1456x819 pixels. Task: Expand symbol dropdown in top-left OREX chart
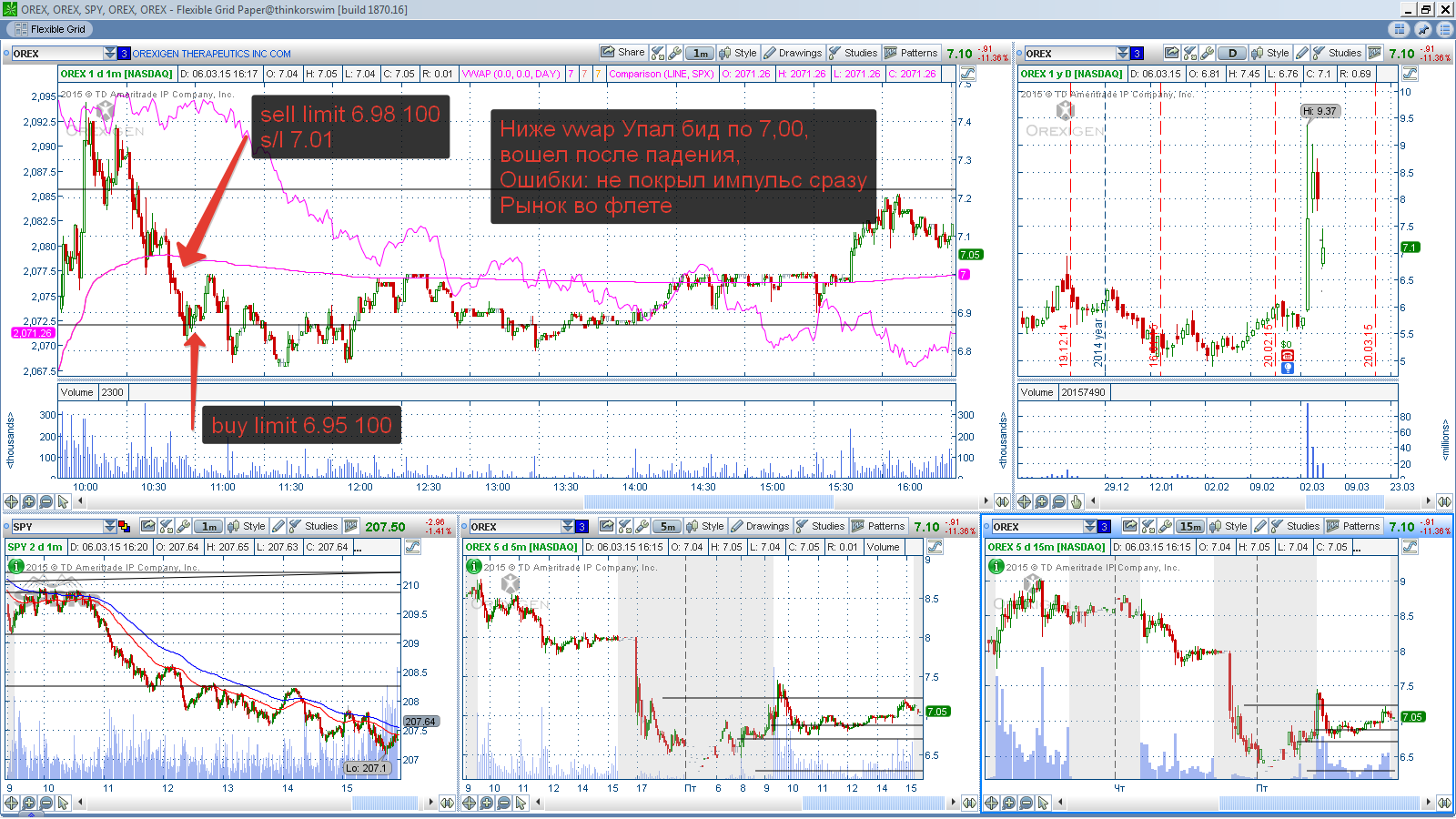click(110, 54)
